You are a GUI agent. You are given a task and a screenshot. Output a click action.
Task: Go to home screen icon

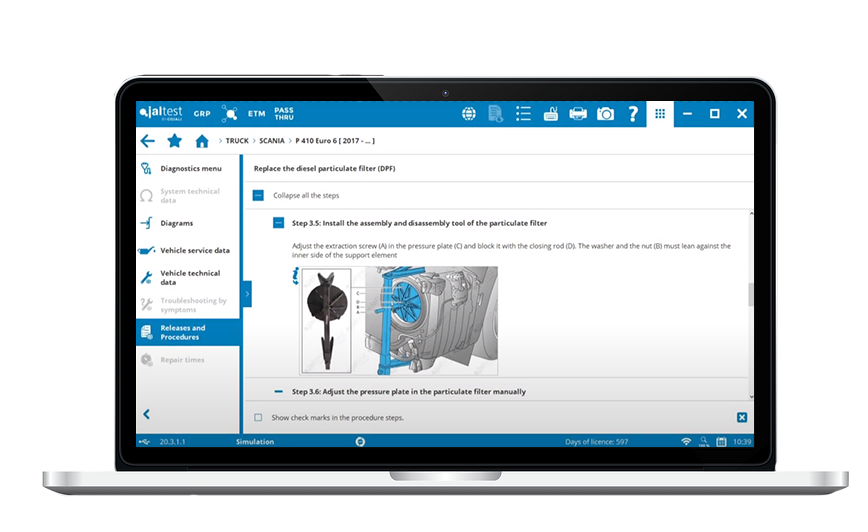(202, 141)
